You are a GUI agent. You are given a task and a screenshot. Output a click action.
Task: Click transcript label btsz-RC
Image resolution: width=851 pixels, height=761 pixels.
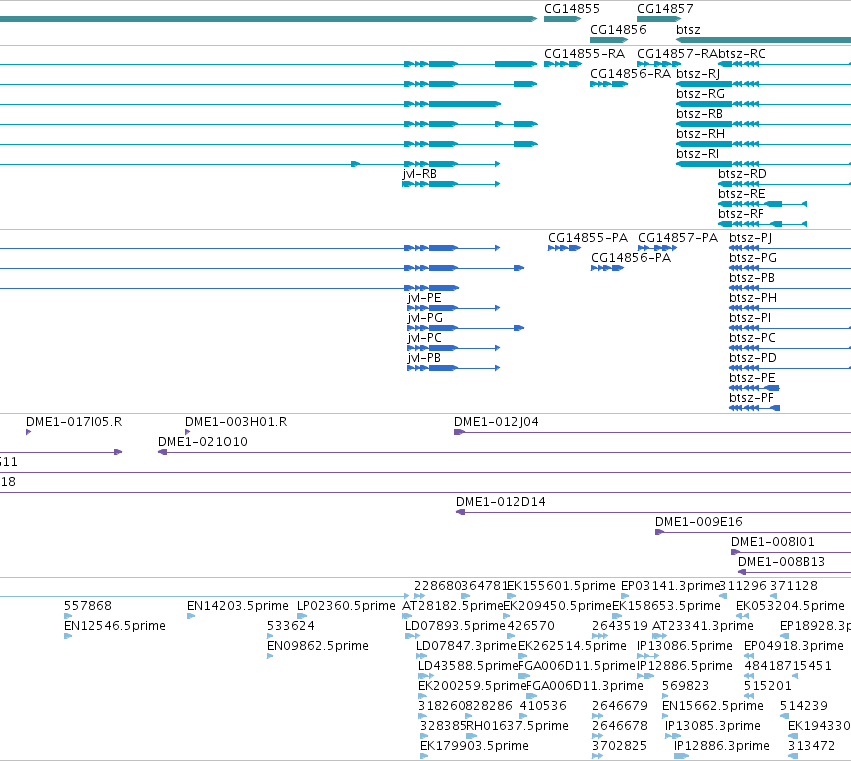pyautogui.click(x=741, y=54)
